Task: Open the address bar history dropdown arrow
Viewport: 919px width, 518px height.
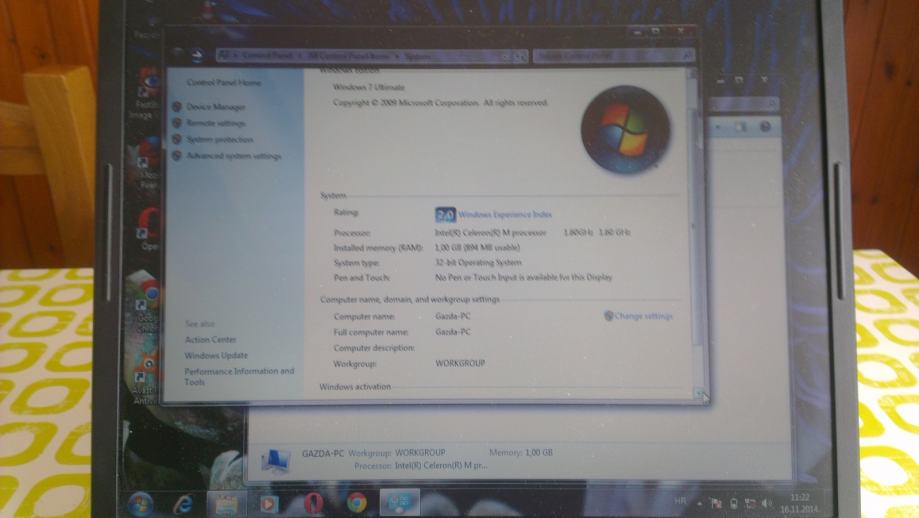Action: (506, 56)
